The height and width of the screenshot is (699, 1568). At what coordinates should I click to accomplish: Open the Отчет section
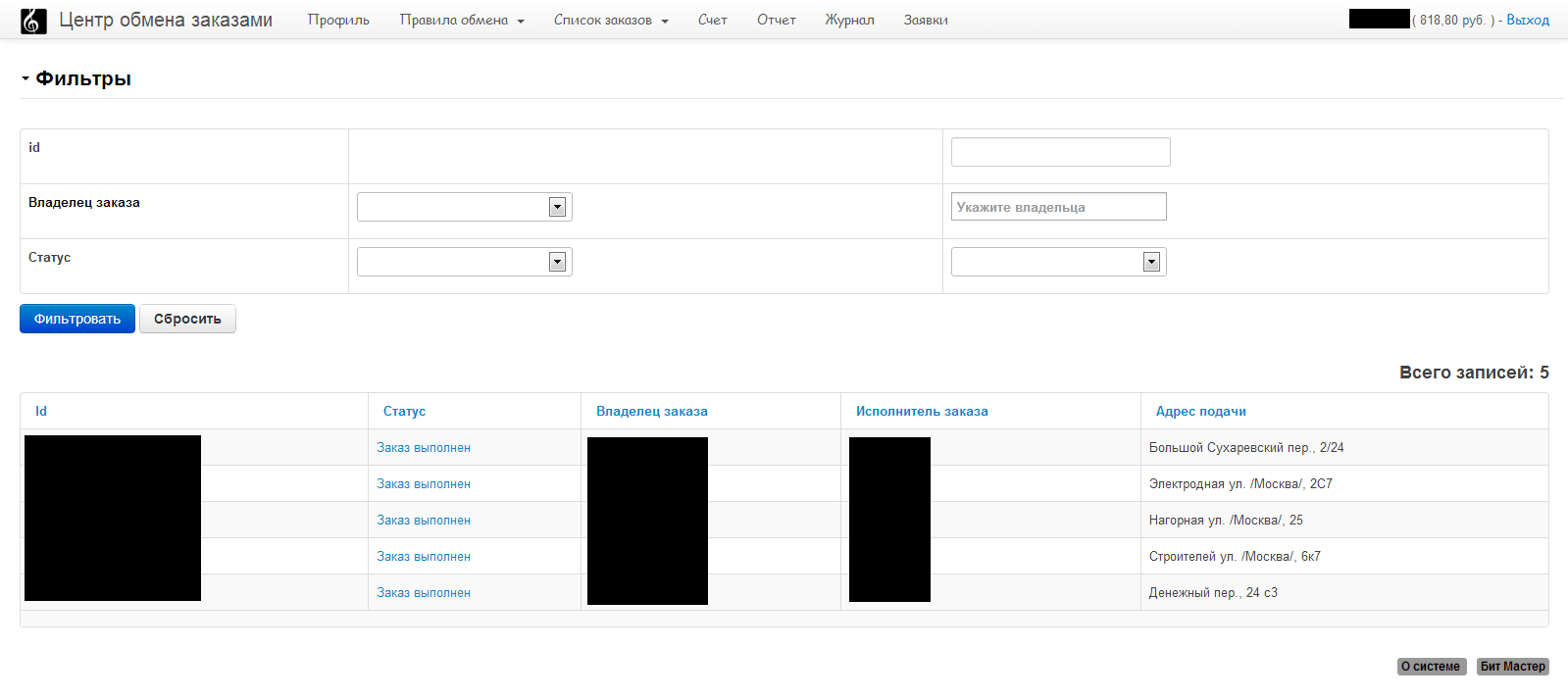point(776,21)
